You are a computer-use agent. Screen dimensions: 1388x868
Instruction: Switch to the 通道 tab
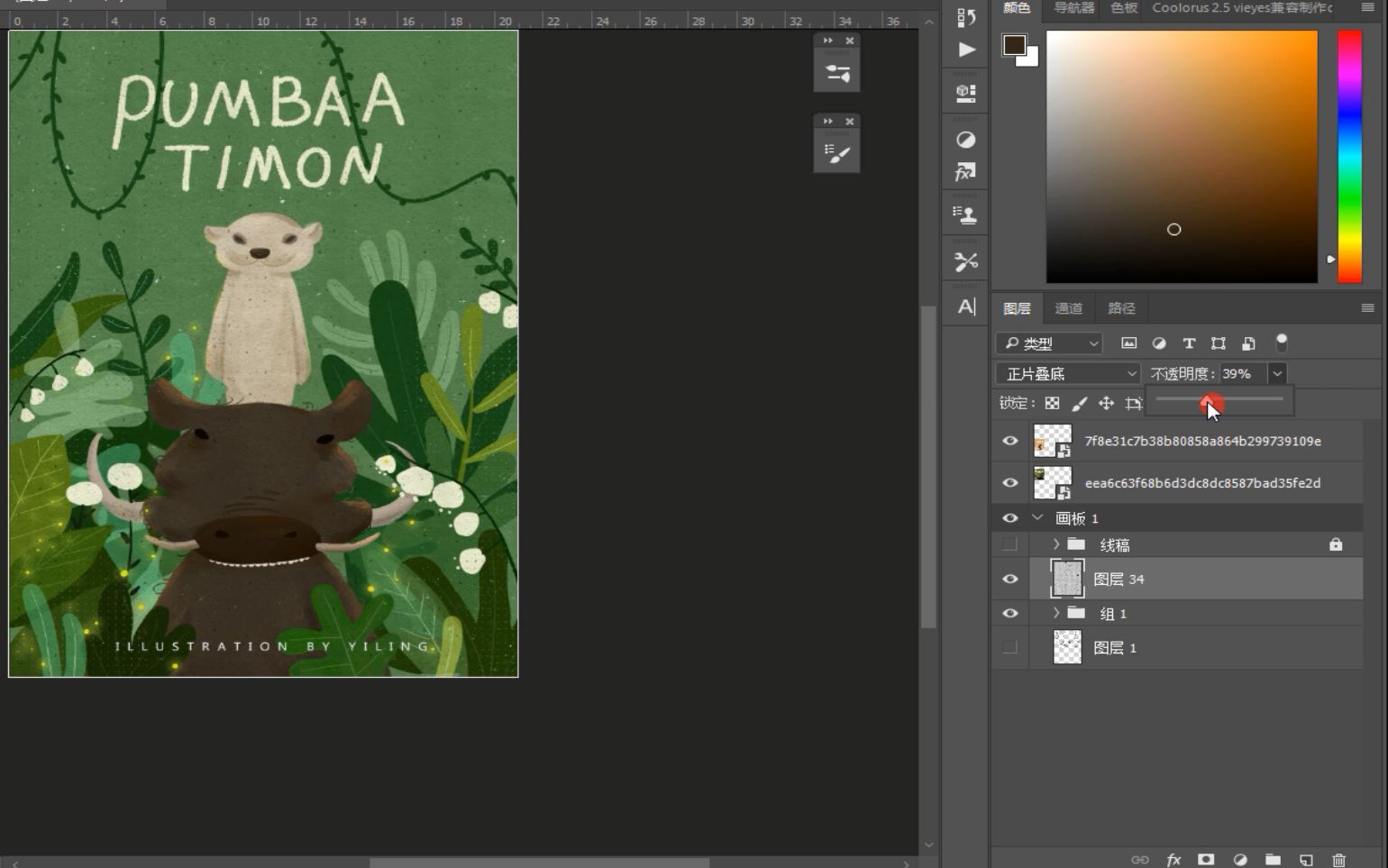coord(1068,308)
